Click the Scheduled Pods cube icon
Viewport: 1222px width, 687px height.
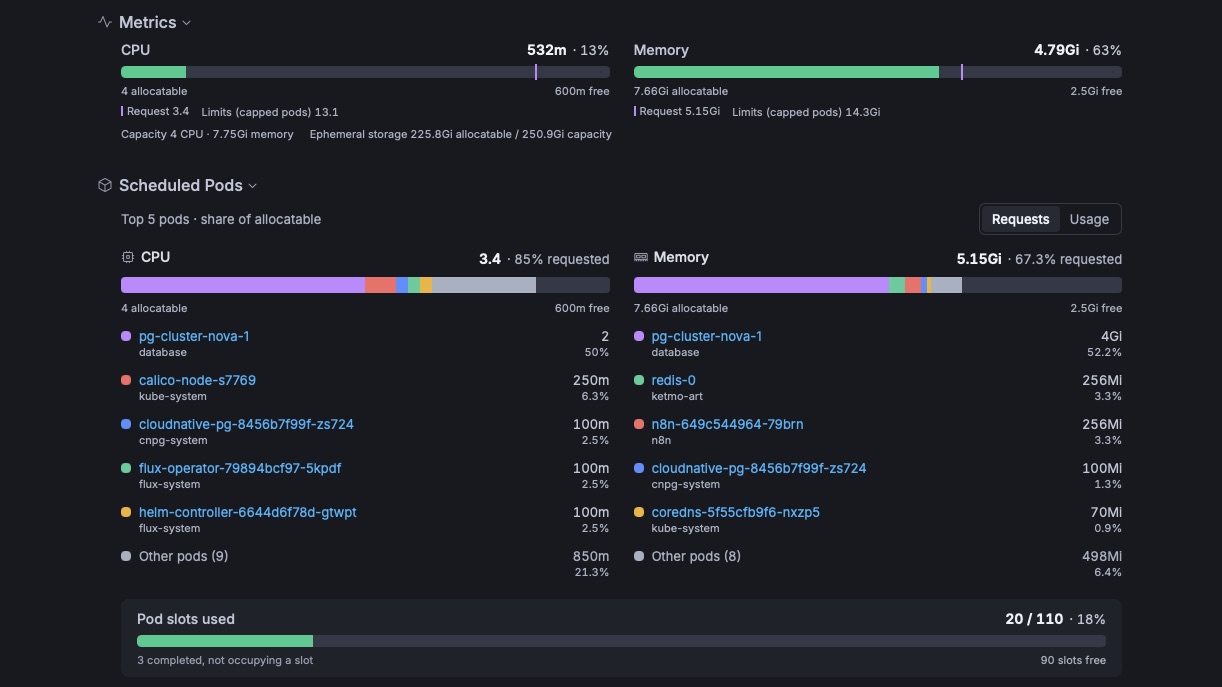(x=105, y=185)
